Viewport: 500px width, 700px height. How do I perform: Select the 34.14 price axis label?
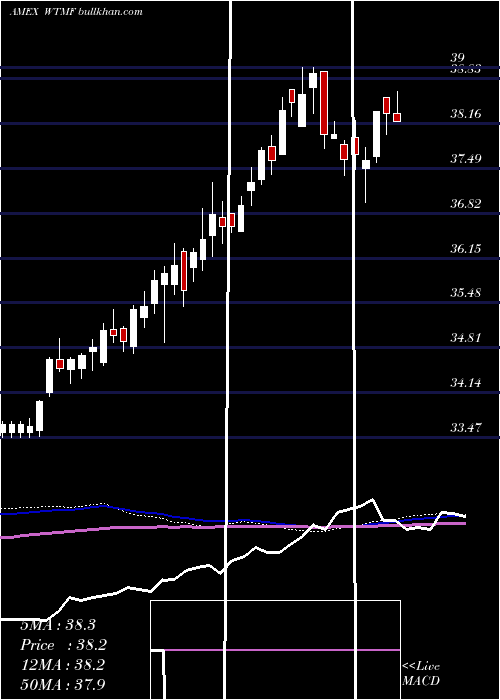[466, 383]
